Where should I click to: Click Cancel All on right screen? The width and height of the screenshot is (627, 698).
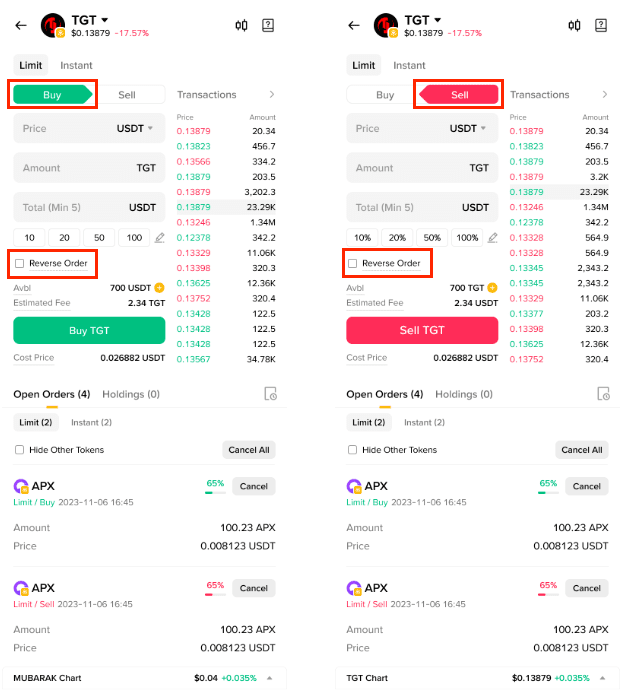[582, 450]
